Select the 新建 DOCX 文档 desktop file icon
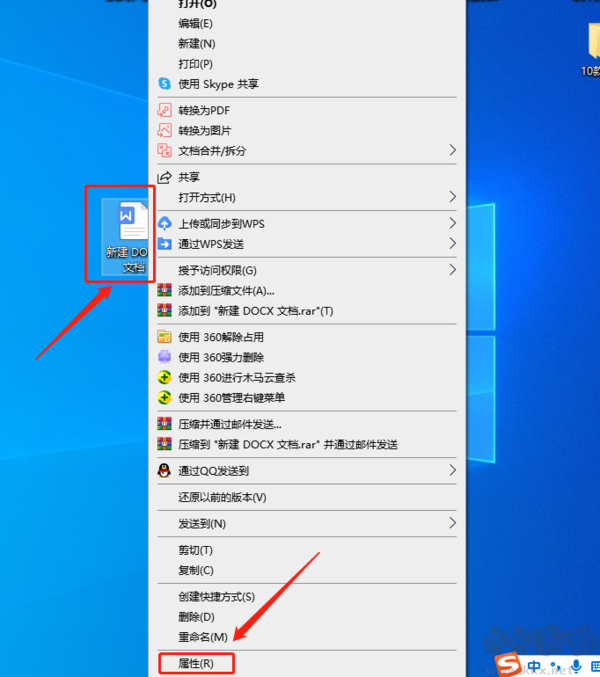This screenshot has height=677, width=600. (126, 237)
